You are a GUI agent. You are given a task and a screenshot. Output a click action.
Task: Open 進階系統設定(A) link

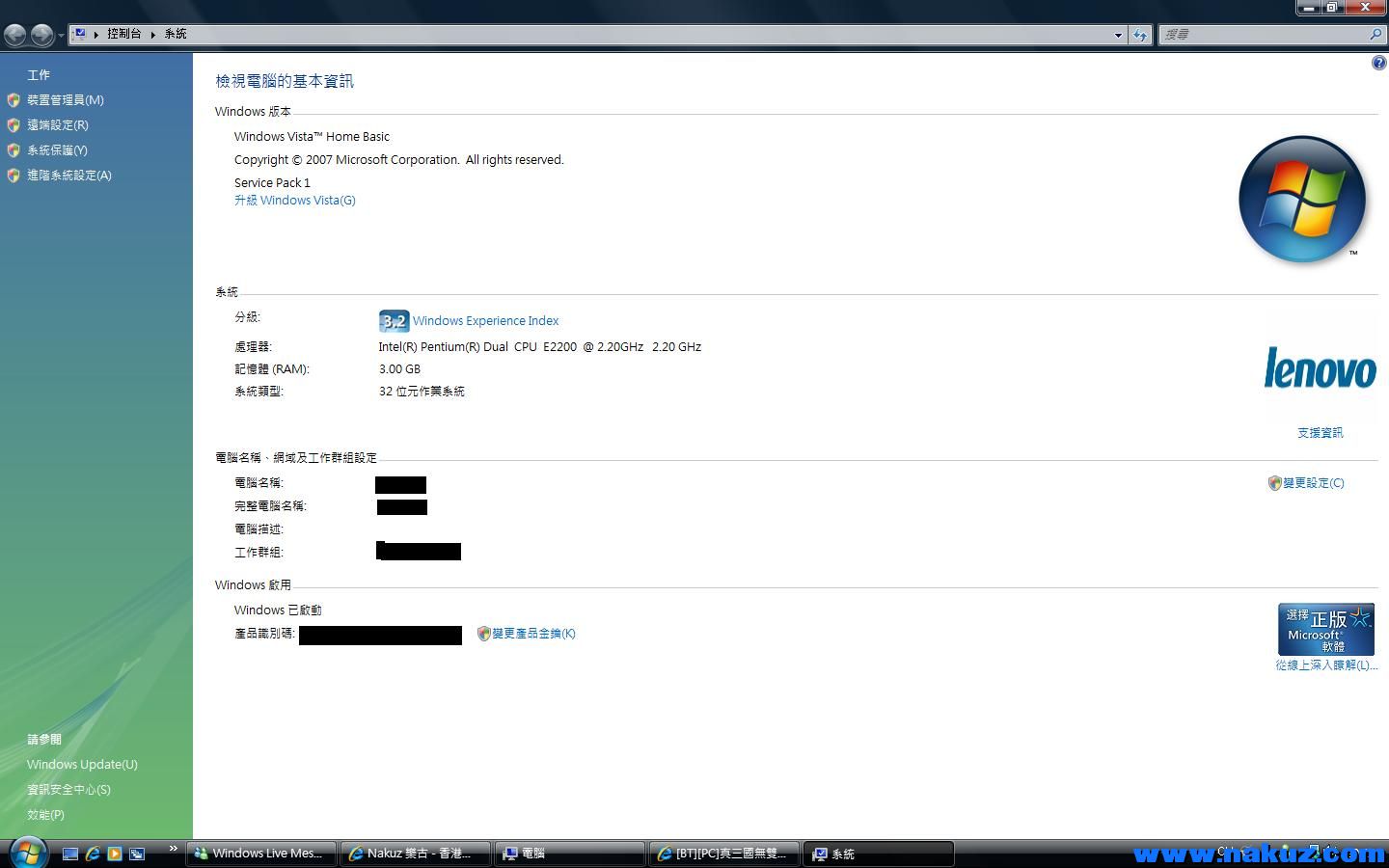pos(69,175)
